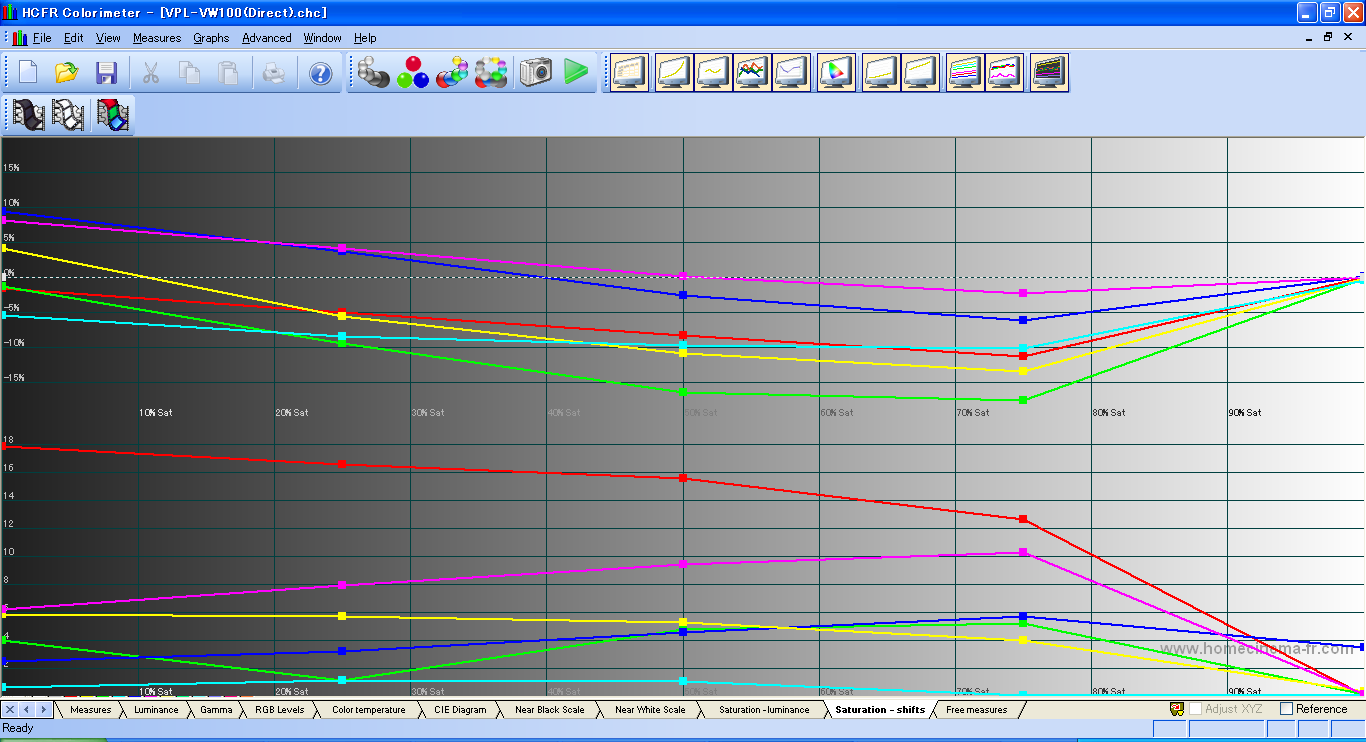
Task: Go to the Free measures tab
Action: coord(976,710)
